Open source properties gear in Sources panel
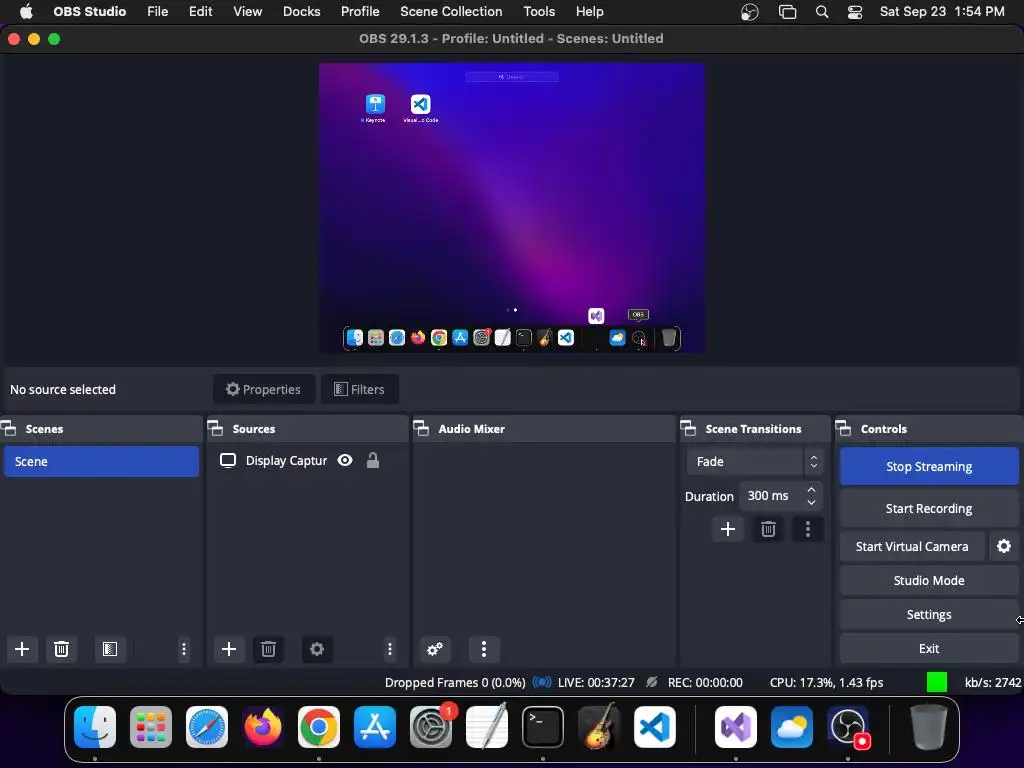Viewport: 1024px width, 768px height. tap(317, 648)
